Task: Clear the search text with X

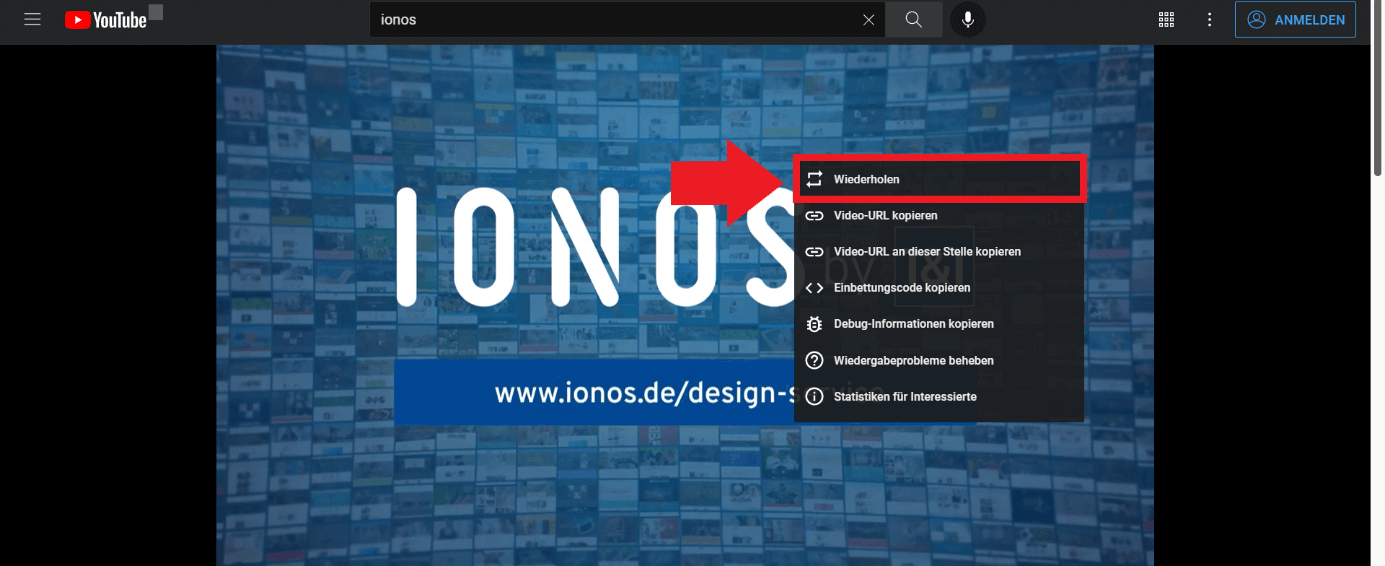Action: click(x=868, y=20)
